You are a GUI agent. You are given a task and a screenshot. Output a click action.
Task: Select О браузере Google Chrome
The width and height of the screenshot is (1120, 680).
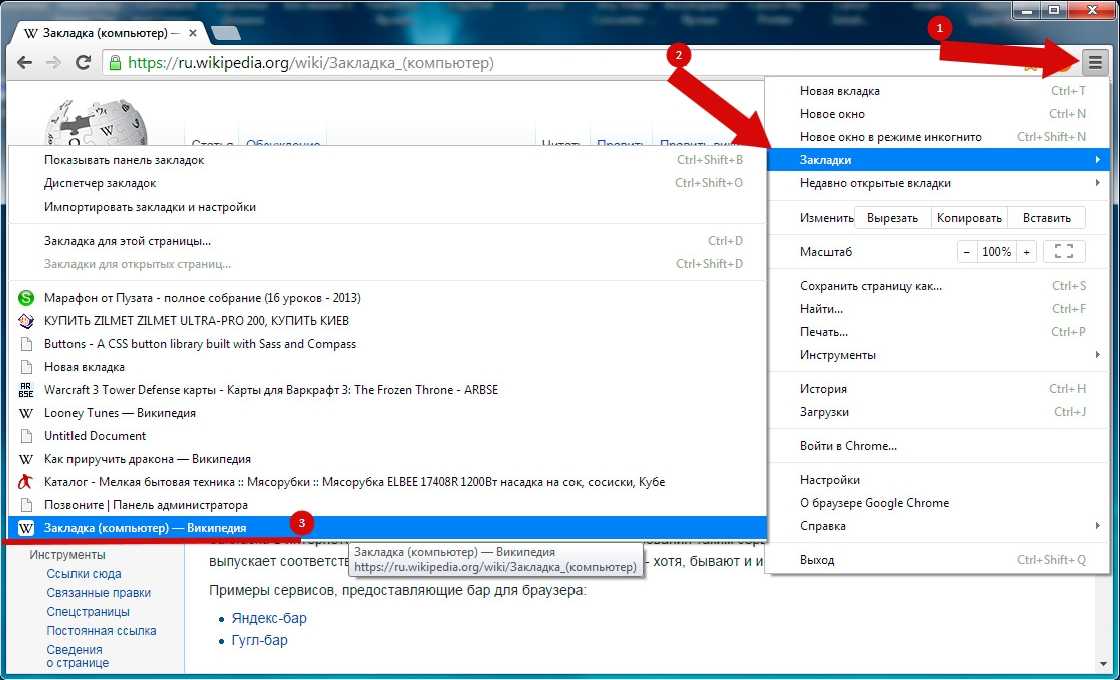(939, 503)
